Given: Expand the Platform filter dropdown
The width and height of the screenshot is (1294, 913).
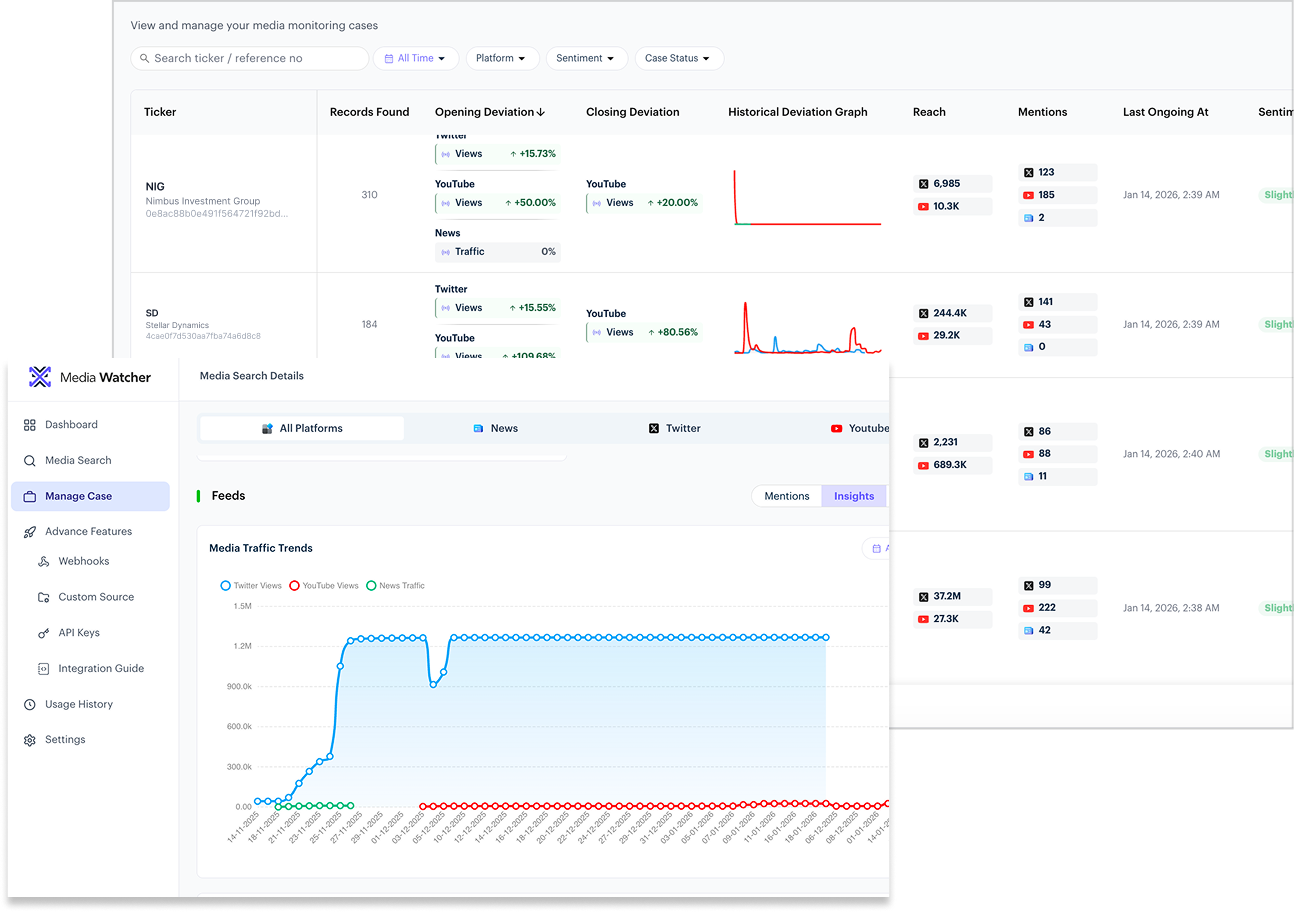Looking at the screenshot, I should 502,59.
